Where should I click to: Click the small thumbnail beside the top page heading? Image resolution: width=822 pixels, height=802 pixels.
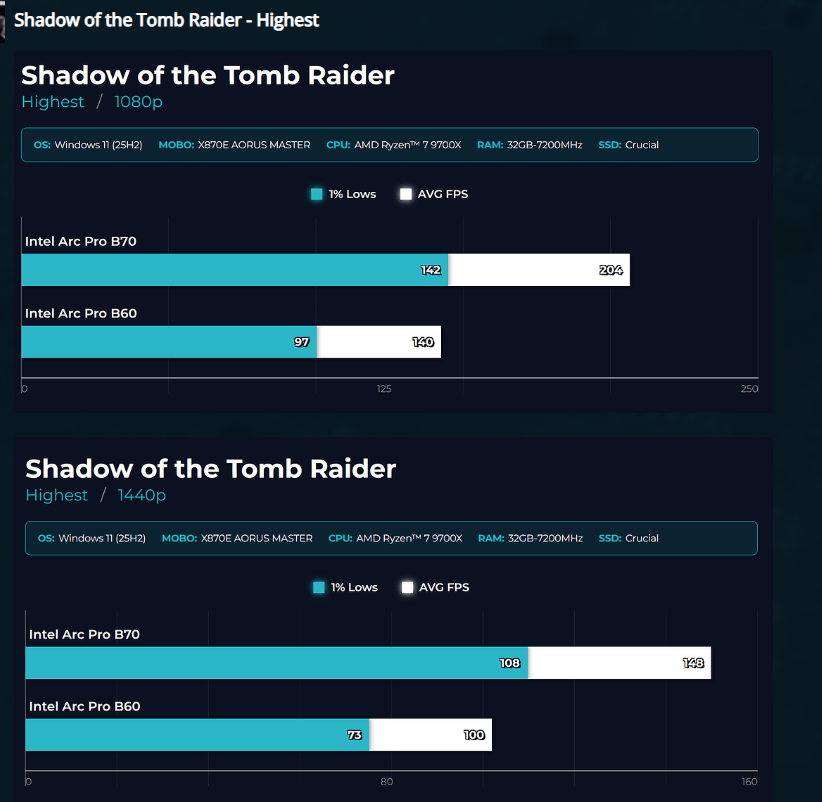[x=4, y=20]
